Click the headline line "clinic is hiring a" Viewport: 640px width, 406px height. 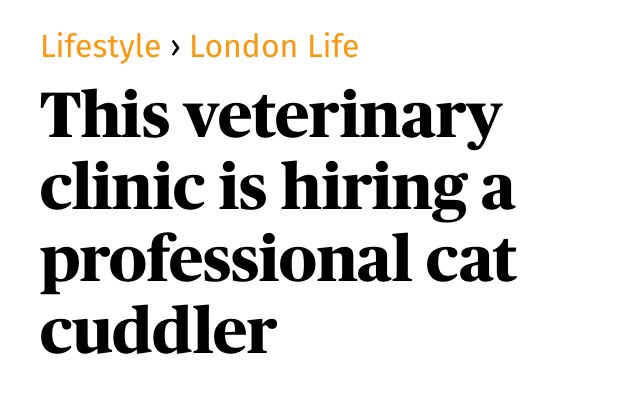click(x=277, y=188)
